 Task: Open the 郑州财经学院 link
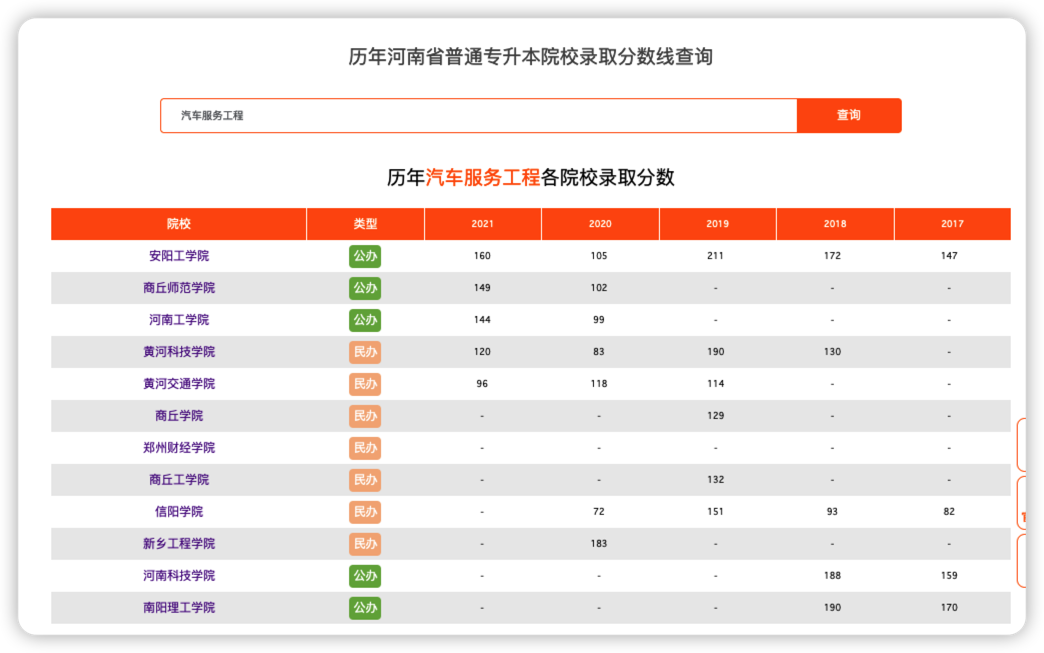click(x=178, y=447)
